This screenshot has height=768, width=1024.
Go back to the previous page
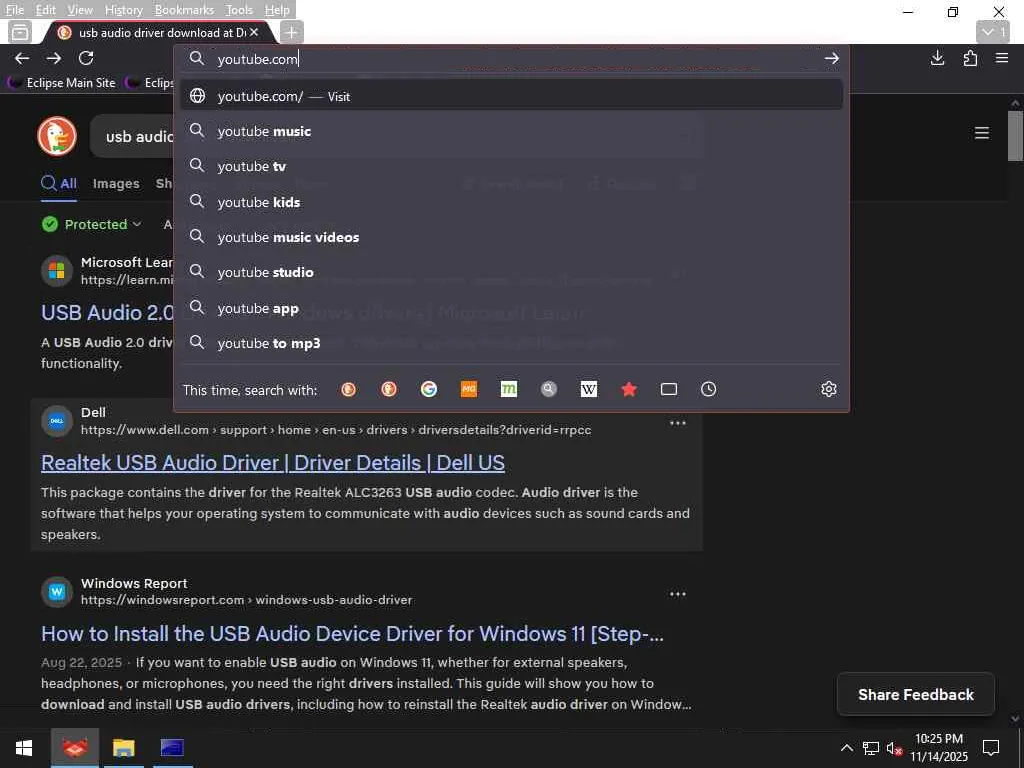click(22, 58)
